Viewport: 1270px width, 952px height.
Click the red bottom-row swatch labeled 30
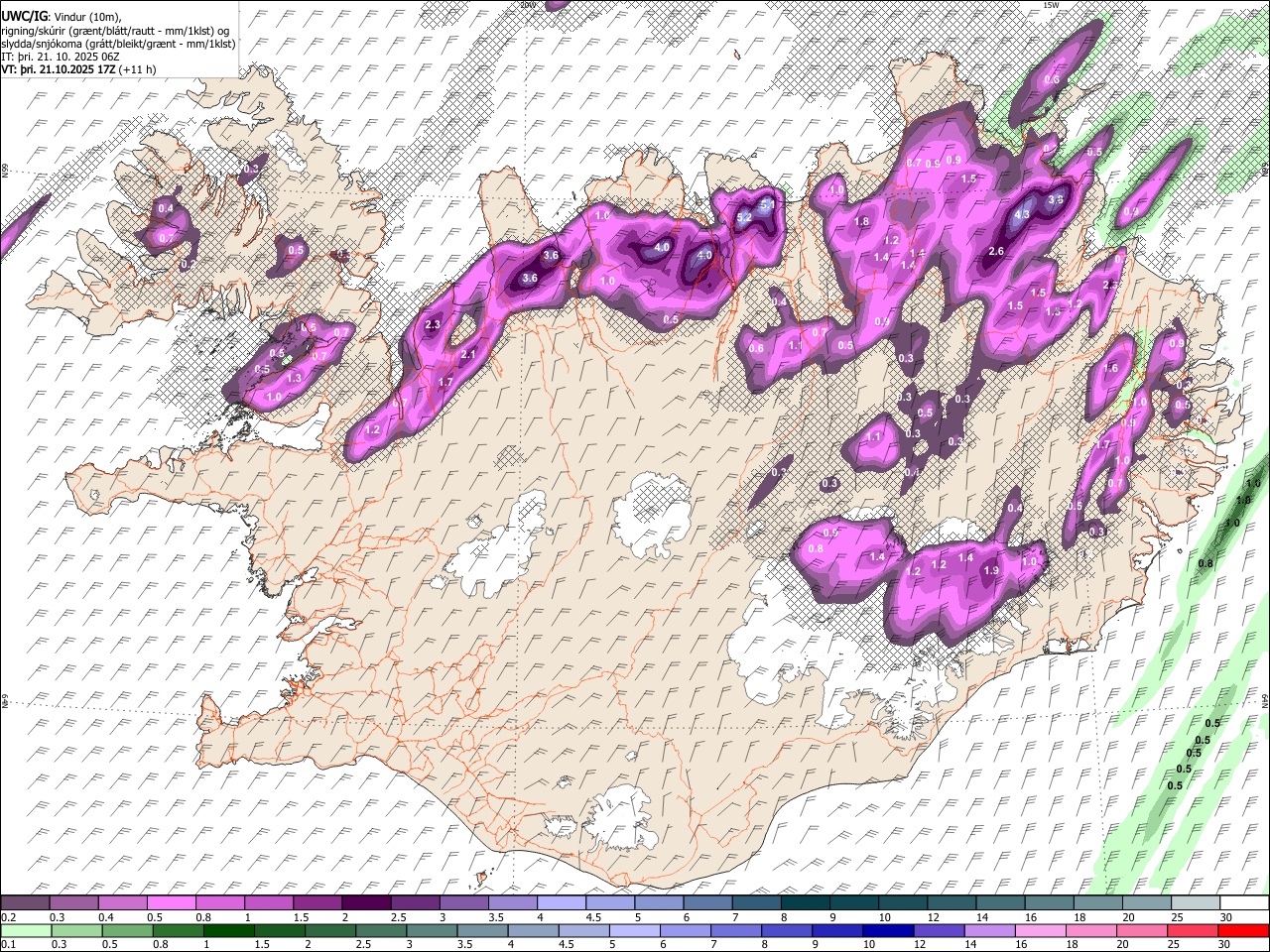click(x=1243, y=930)
